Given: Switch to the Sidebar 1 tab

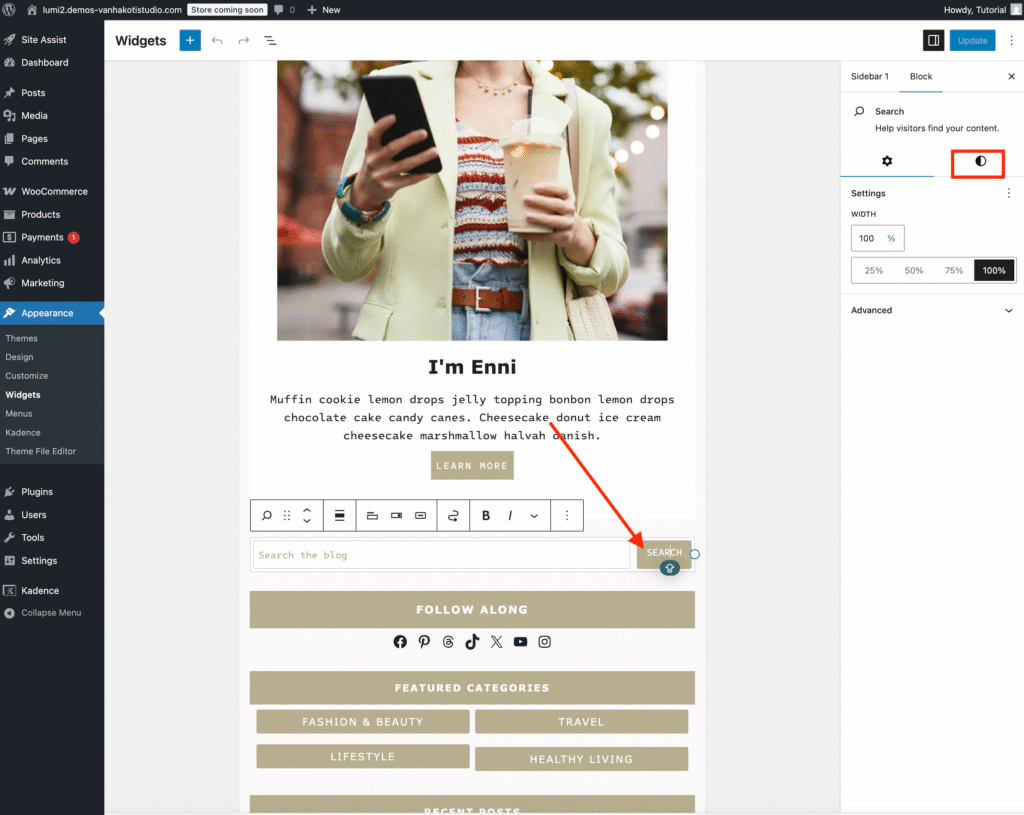Looking at the screenshot, I should tap(869, 77).
